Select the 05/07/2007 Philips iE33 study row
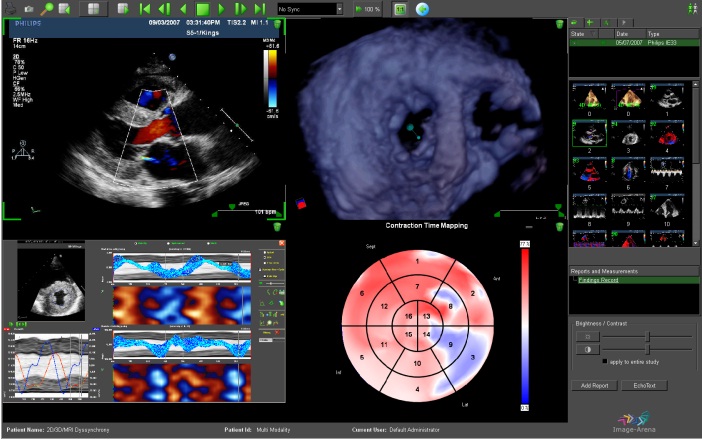The height and width of the screenshot is (440, 702). pyautogui.click(x=634, y=43)
